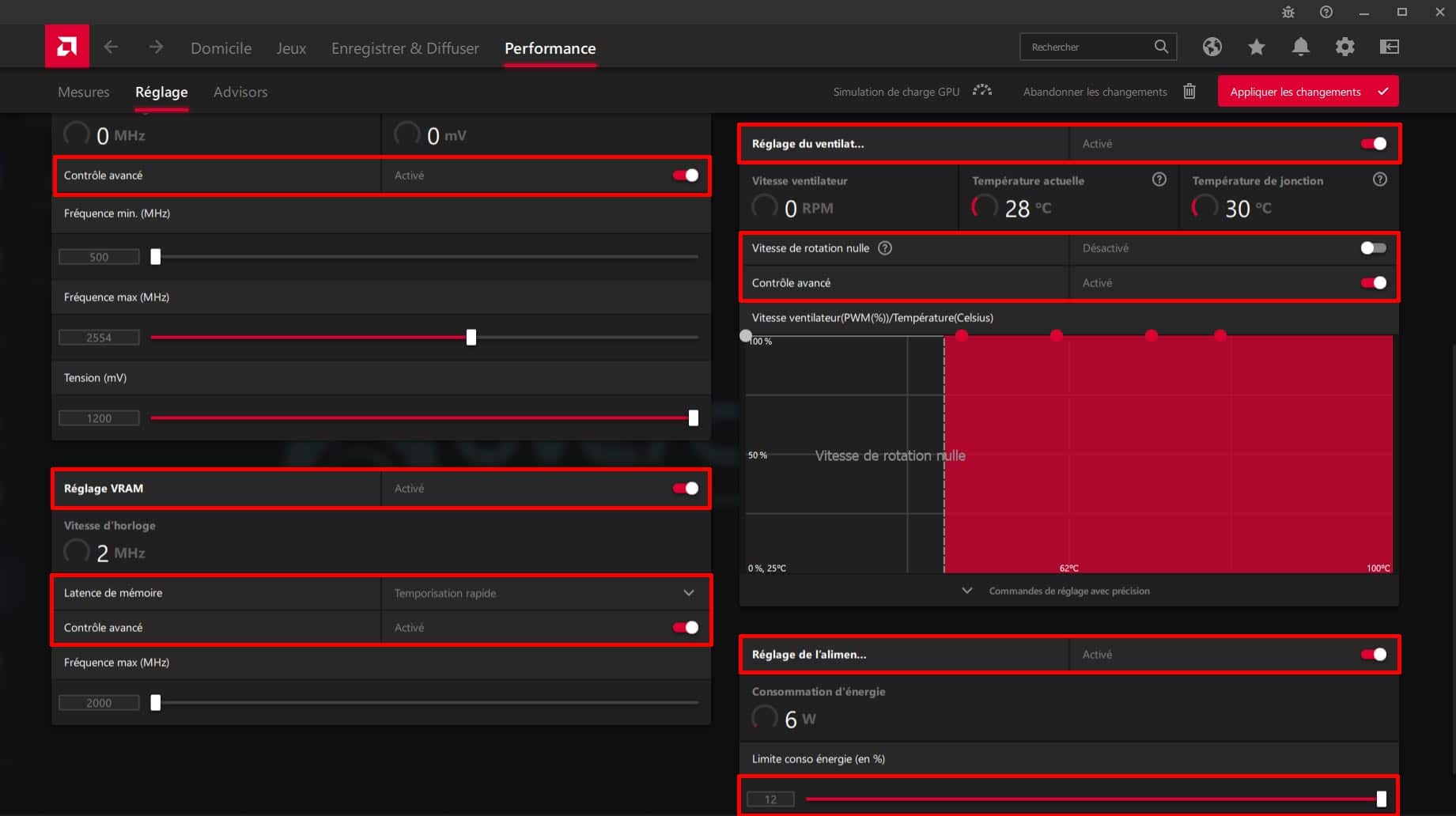This screenshot has height=816, width=1456.
Task: Open notifications bell icon
Action: coord(1300,47)
